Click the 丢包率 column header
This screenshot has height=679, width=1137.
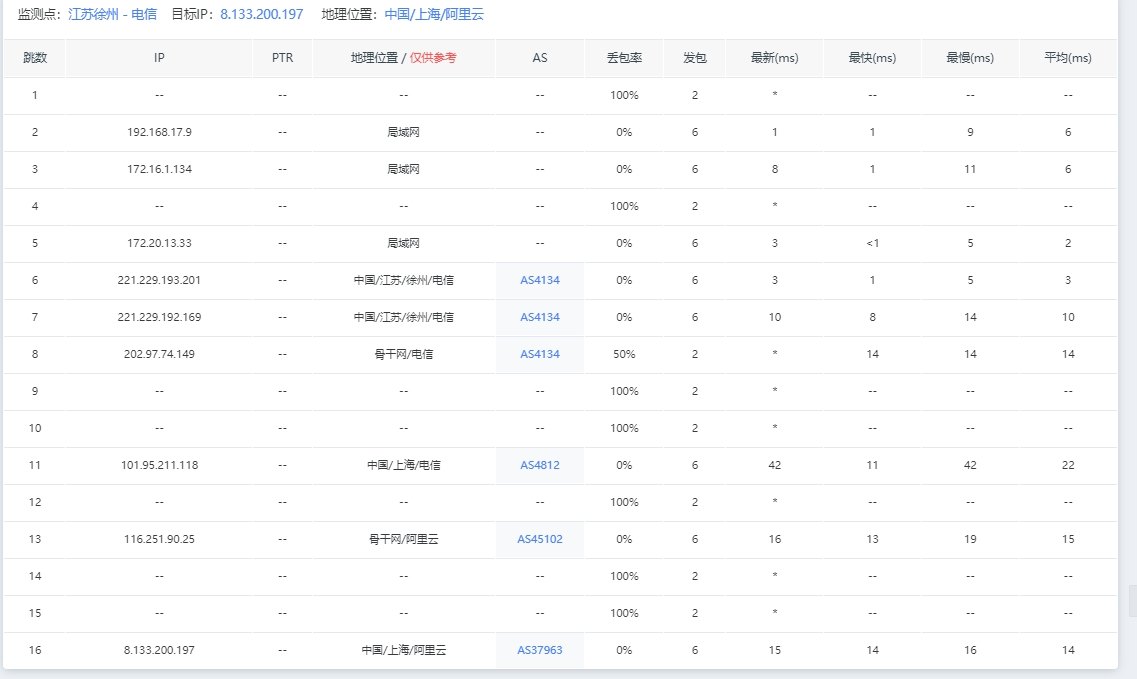624,58
